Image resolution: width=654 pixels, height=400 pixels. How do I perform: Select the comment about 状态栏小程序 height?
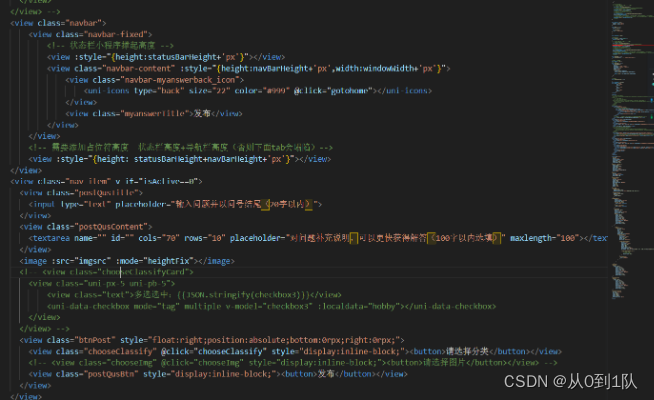(110, 45)
